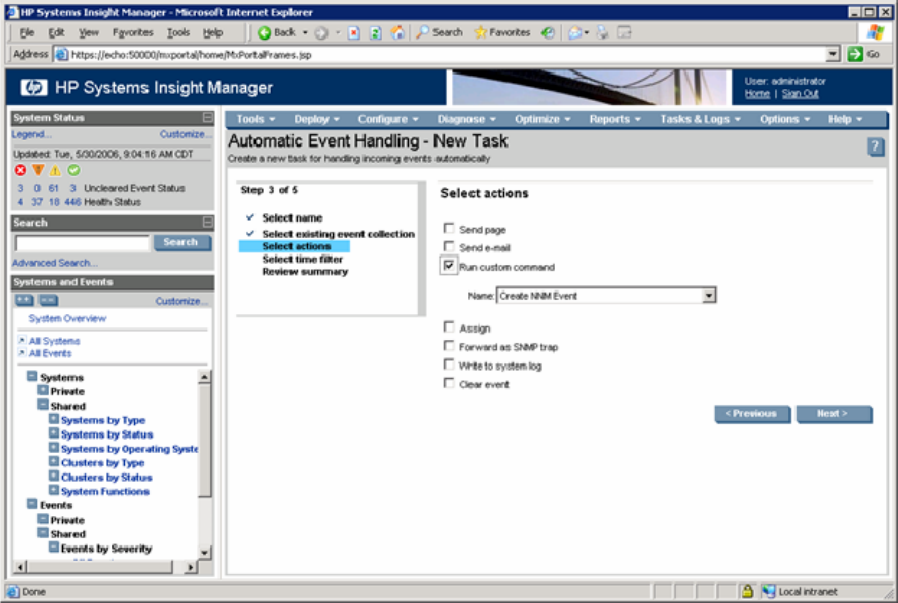Click the HP logo in banner

34,87
